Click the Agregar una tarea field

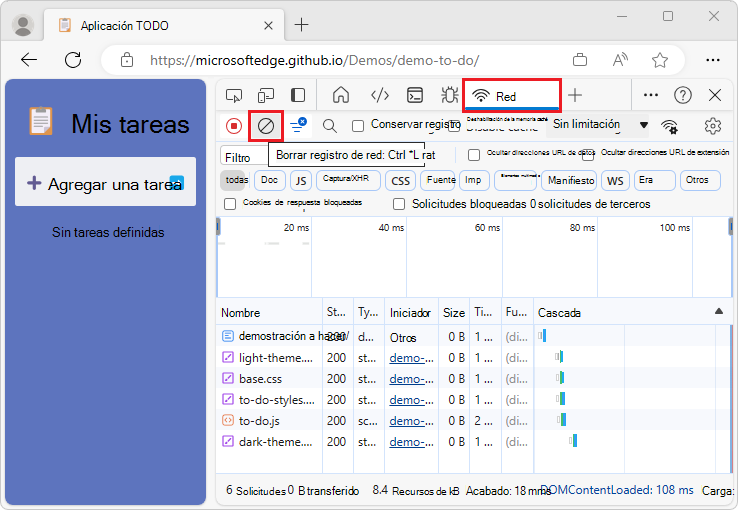pos(105,182)
